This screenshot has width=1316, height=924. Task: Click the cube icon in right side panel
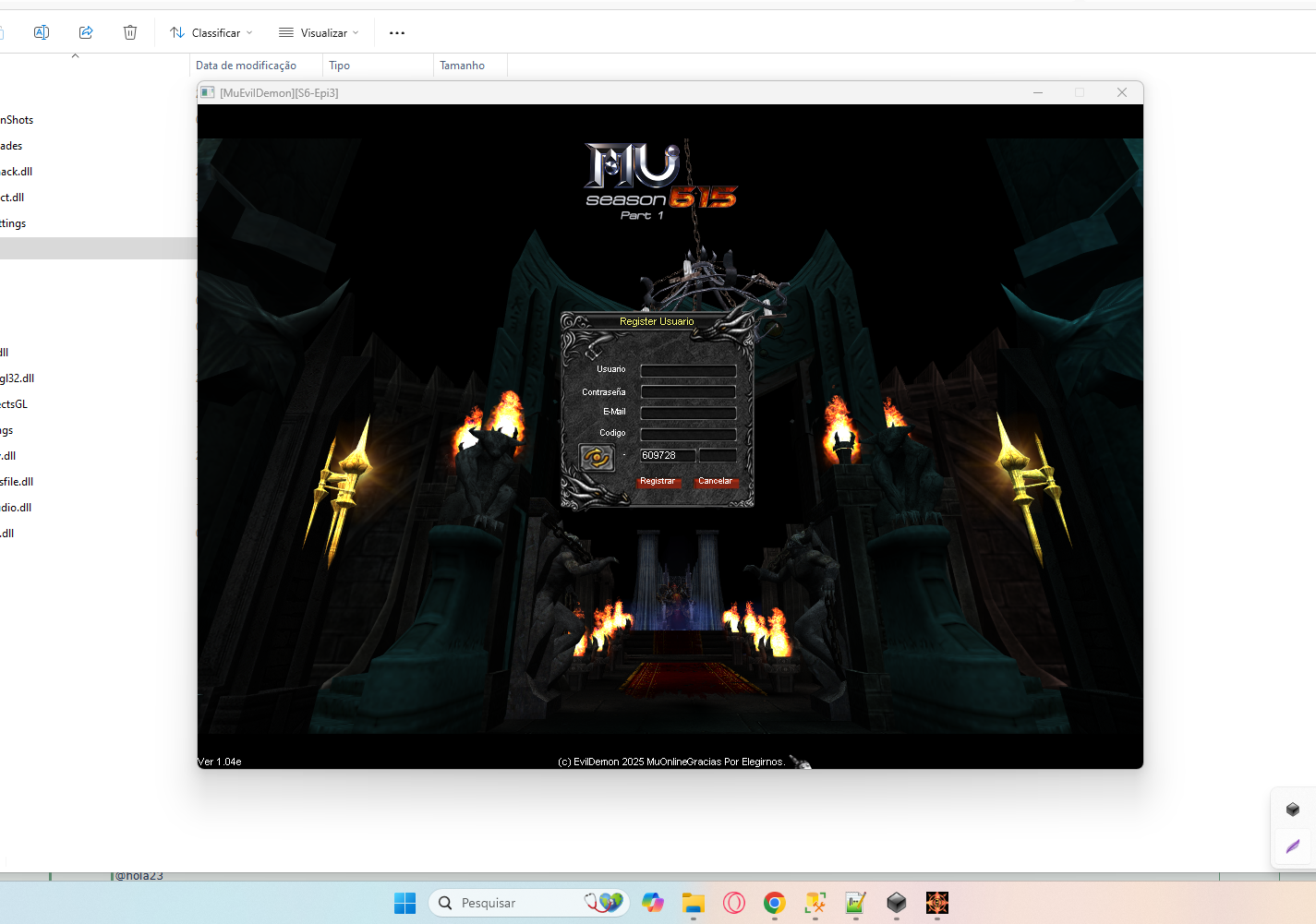click(1293, 810)
